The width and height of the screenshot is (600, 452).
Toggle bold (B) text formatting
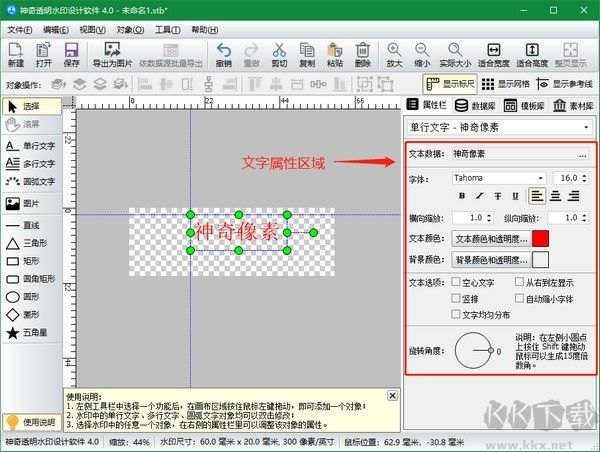click(462, 196)
